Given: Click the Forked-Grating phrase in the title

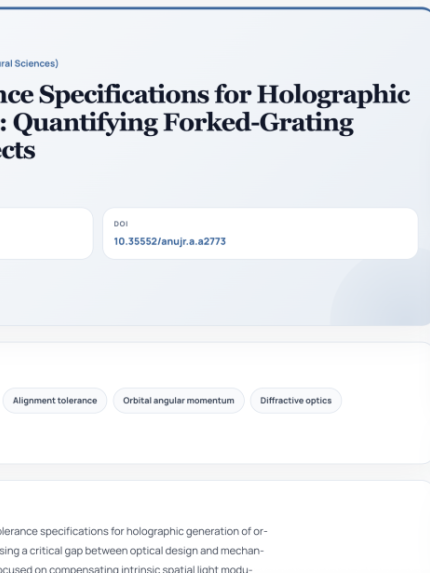Looking at the screenshot, I should coord(258,123).
